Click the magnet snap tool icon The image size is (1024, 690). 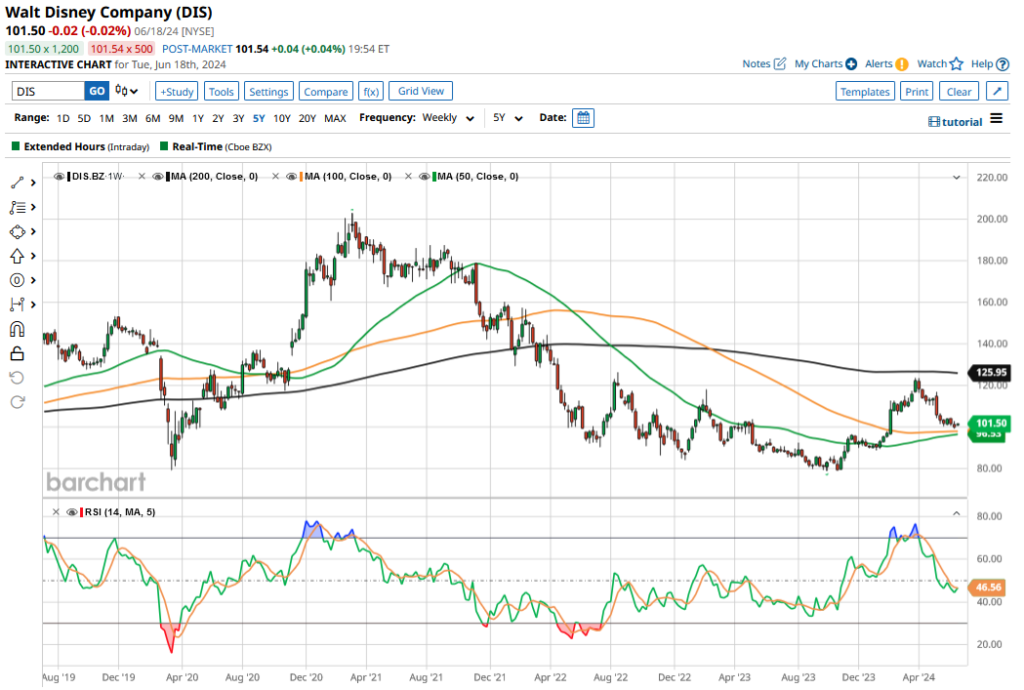point(17,329)
